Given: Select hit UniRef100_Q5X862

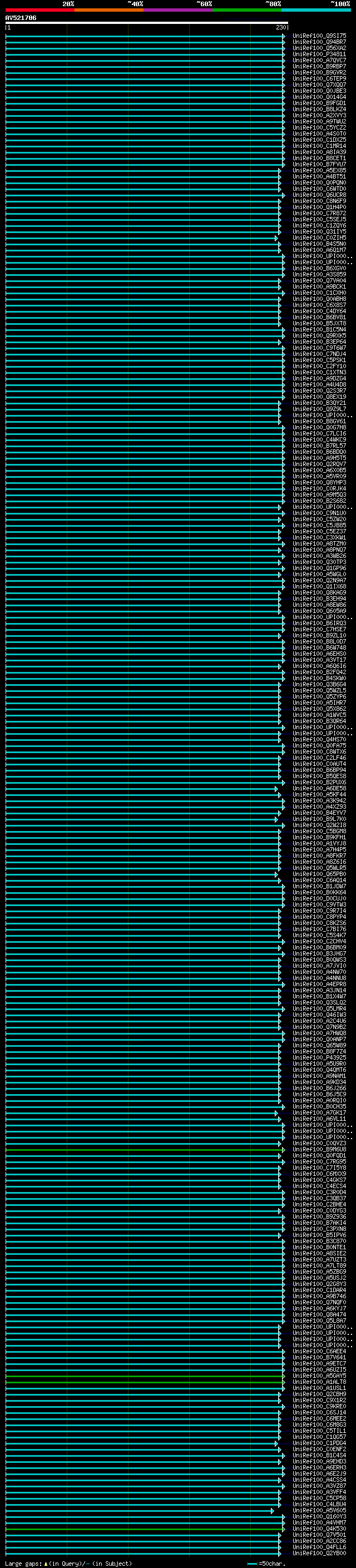Looking at the screenshot, I should 319,709.
